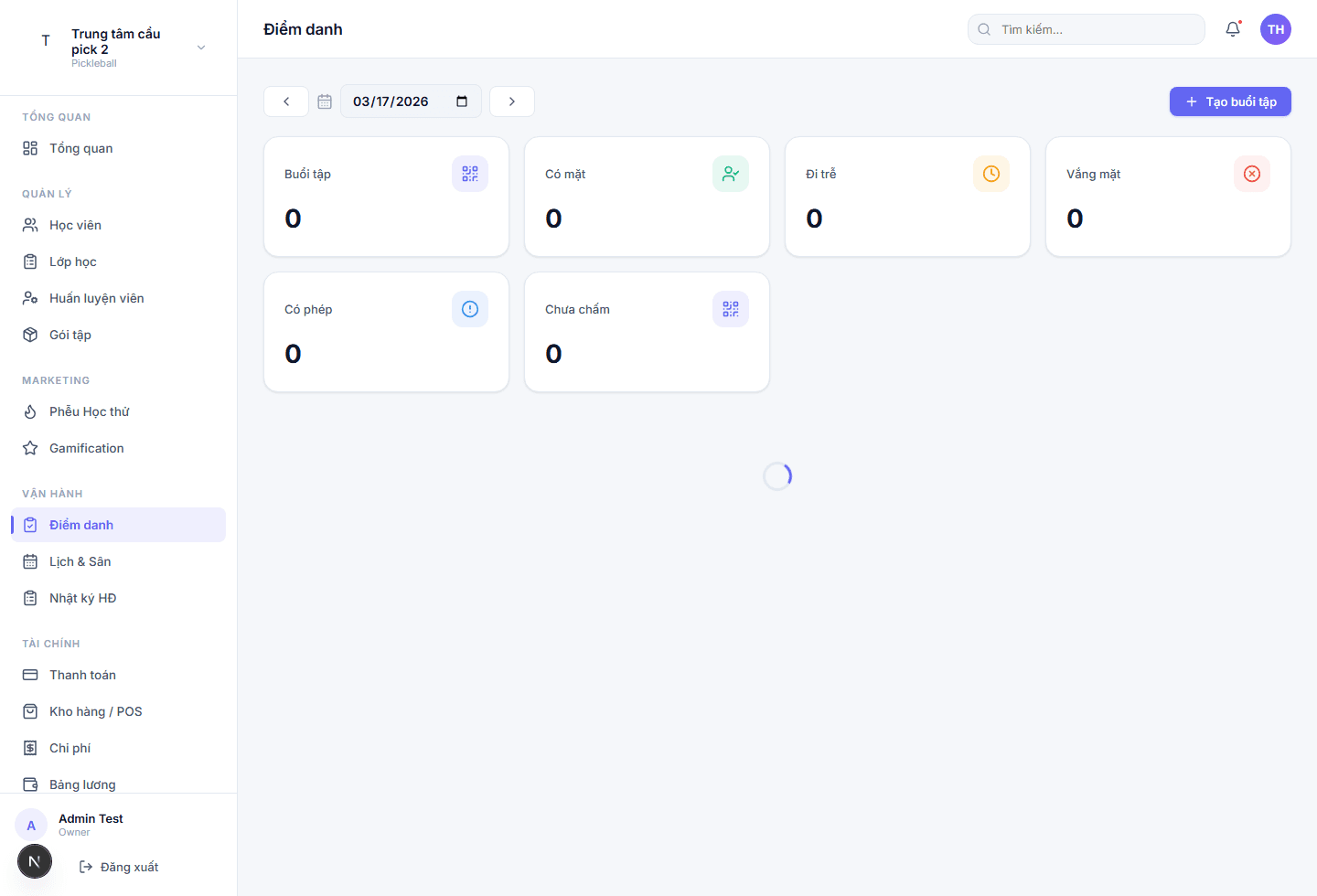Open the date field's calendar picker

(462, 101)
